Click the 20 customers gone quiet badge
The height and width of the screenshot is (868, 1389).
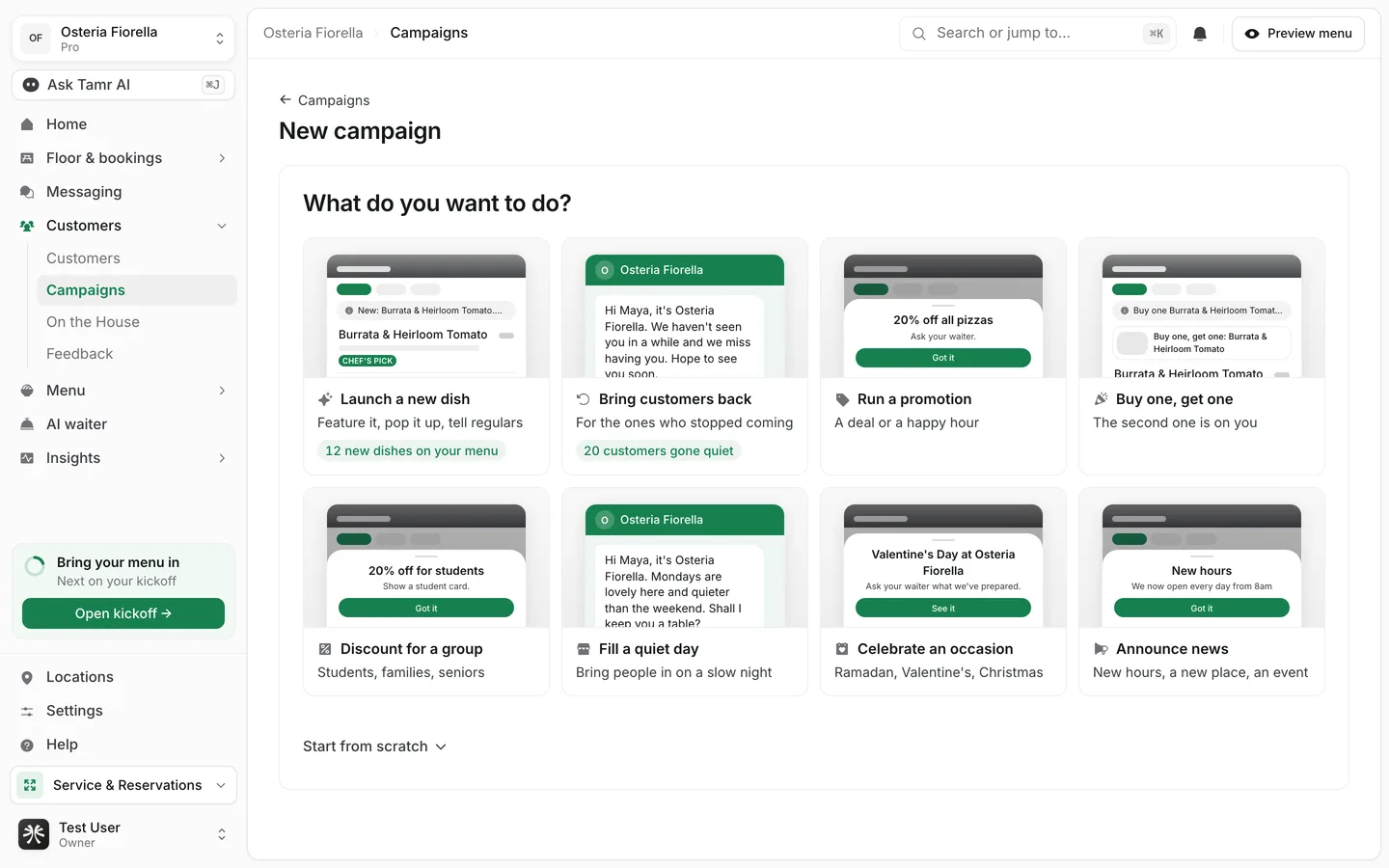point(659,450)
